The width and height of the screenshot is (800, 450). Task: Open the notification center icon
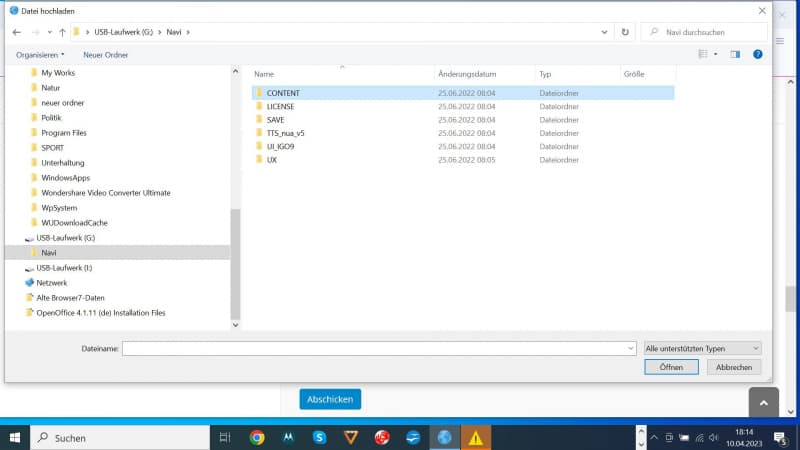point(780,438)
